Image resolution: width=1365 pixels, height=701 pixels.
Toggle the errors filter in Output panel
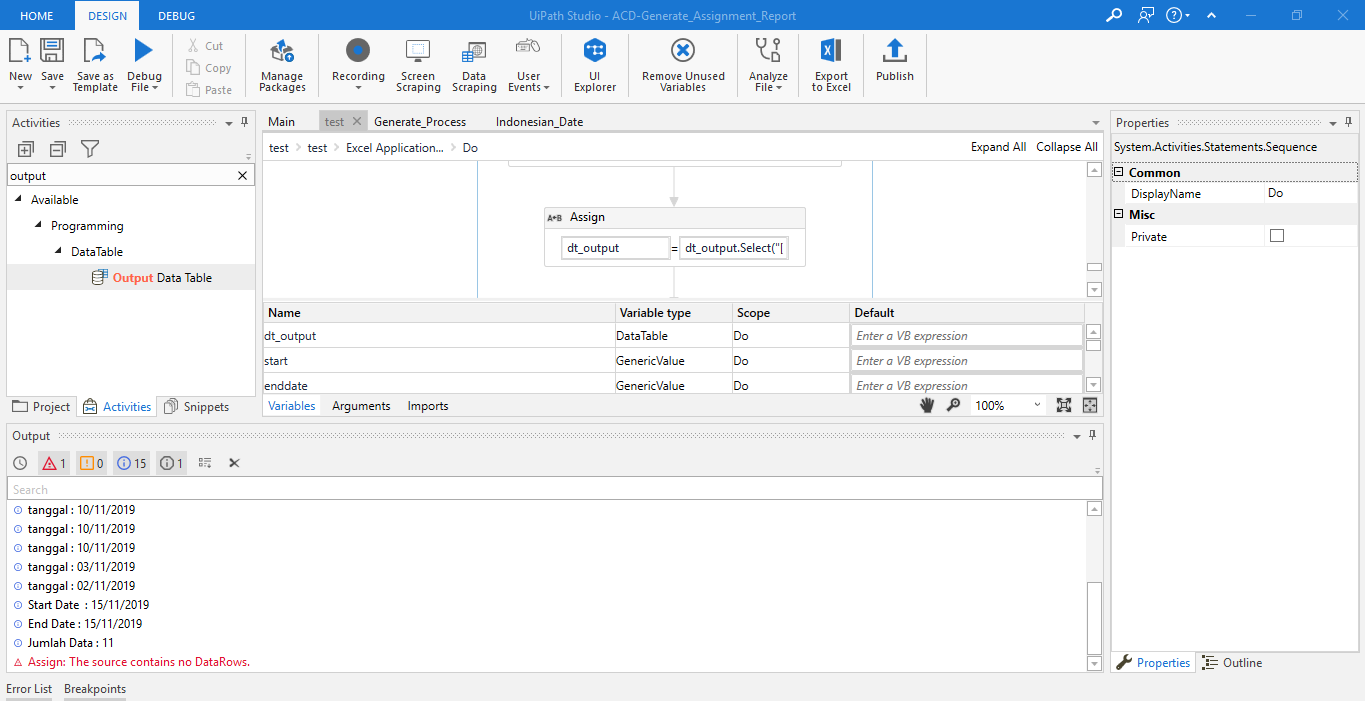(54, 463)
